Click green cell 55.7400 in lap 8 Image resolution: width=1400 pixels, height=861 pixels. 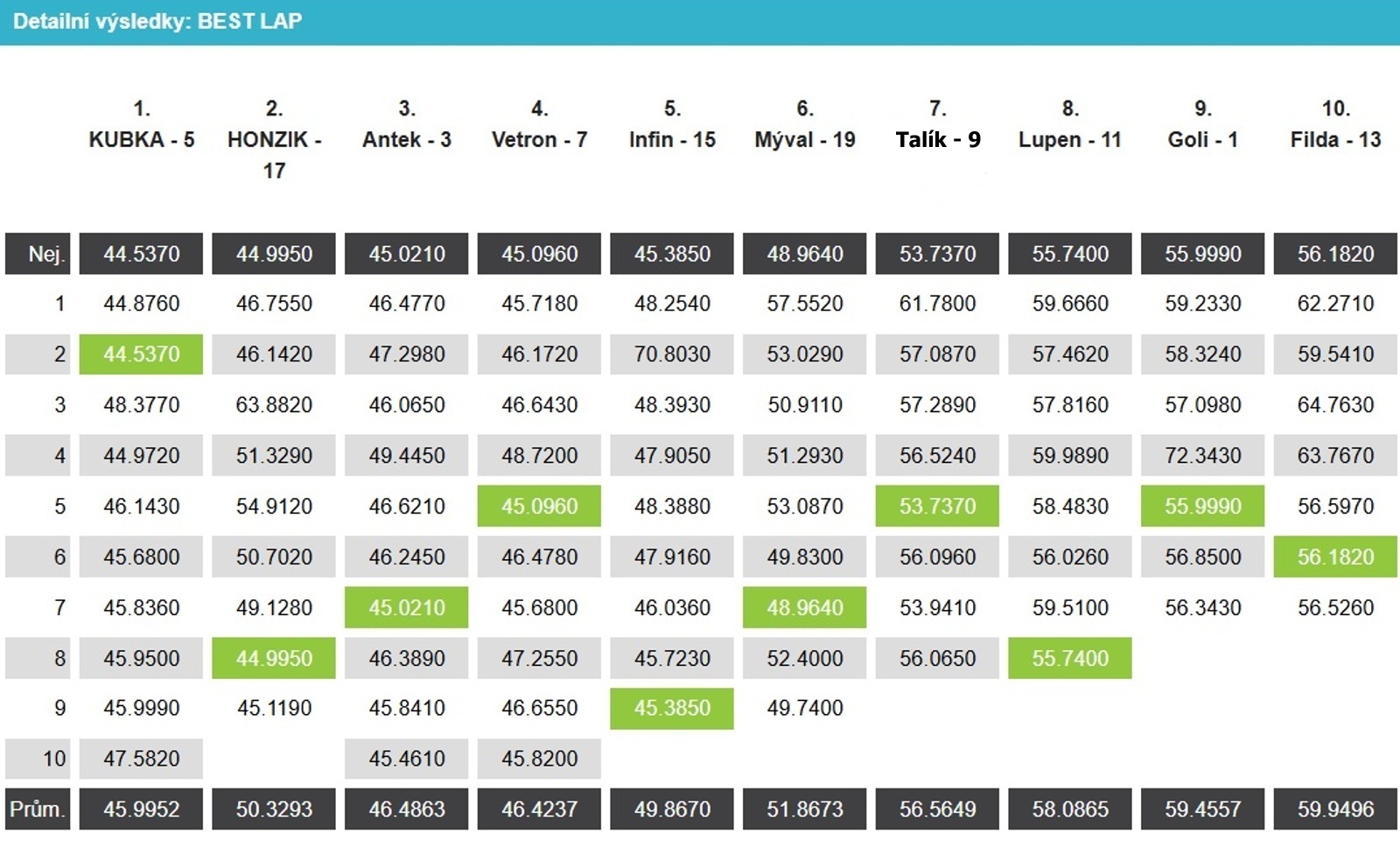tap(1070, 658)
